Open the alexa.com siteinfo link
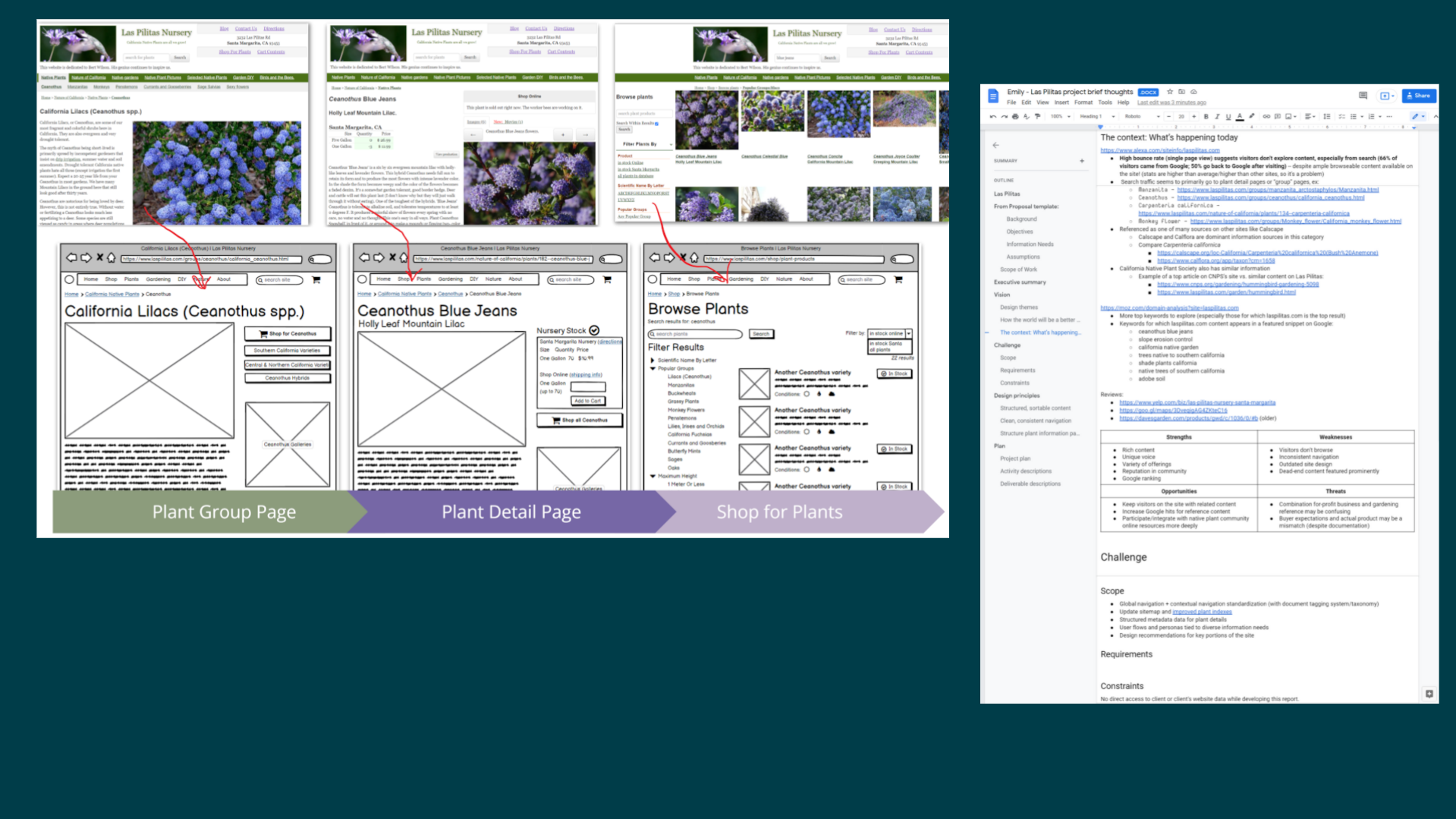Screen dimensions: 1456x819 click(x=1160, y=150)
